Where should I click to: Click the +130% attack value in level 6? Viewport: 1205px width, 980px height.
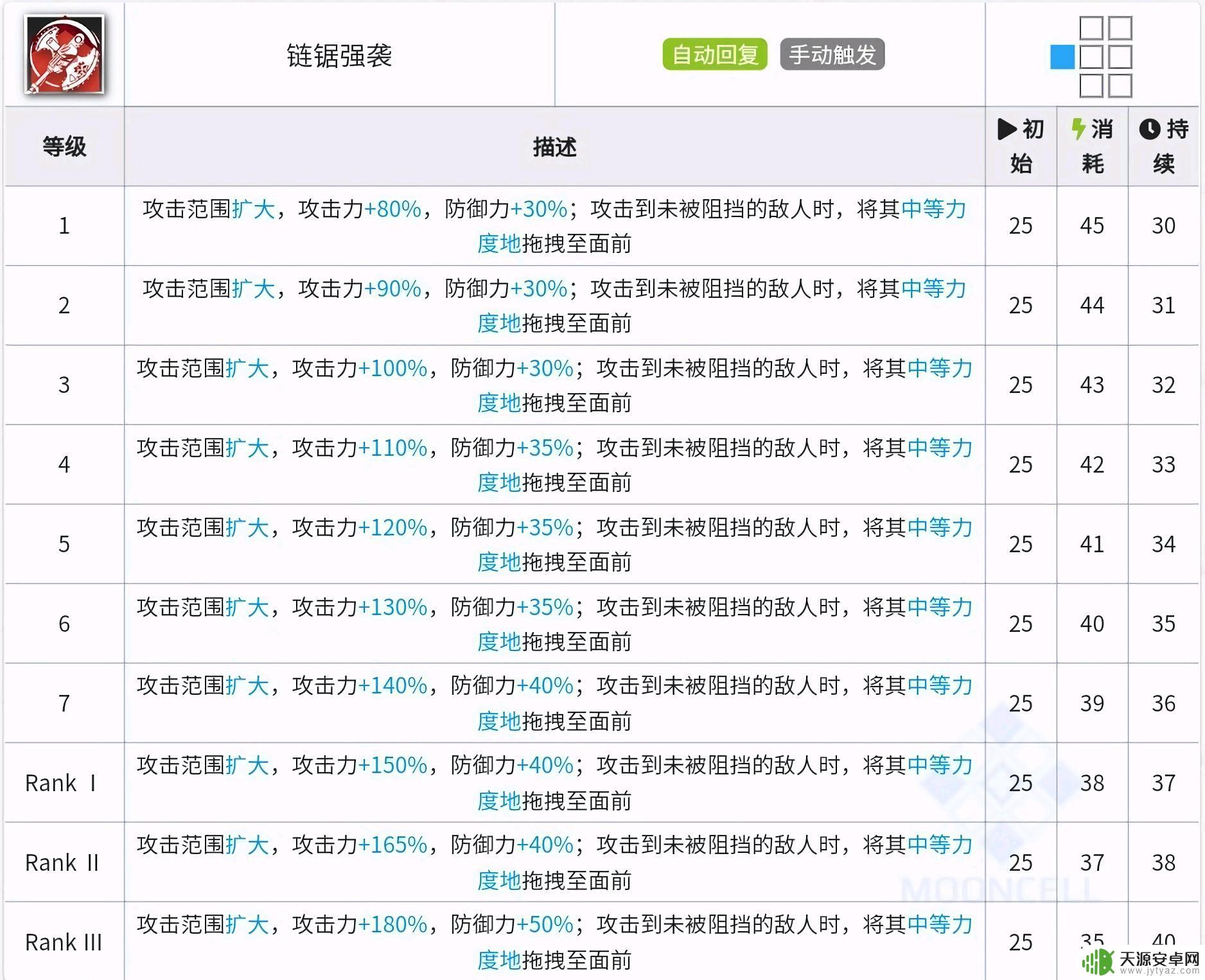392,608
